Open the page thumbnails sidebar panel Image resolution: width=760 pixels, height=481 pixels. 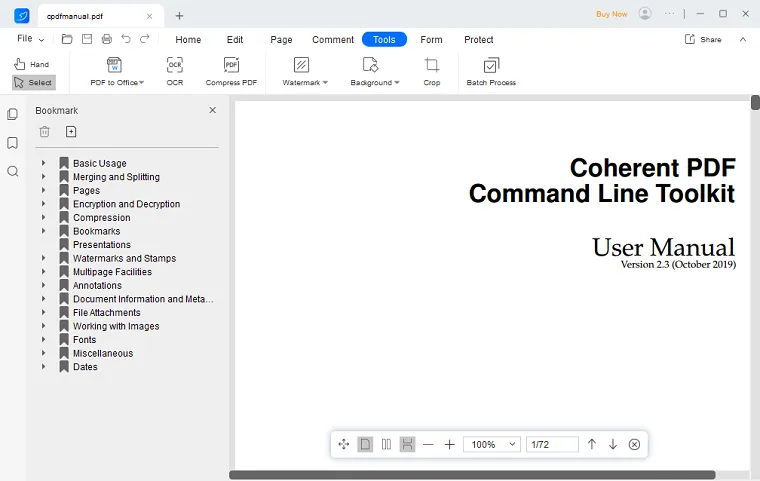coord(13,114)
